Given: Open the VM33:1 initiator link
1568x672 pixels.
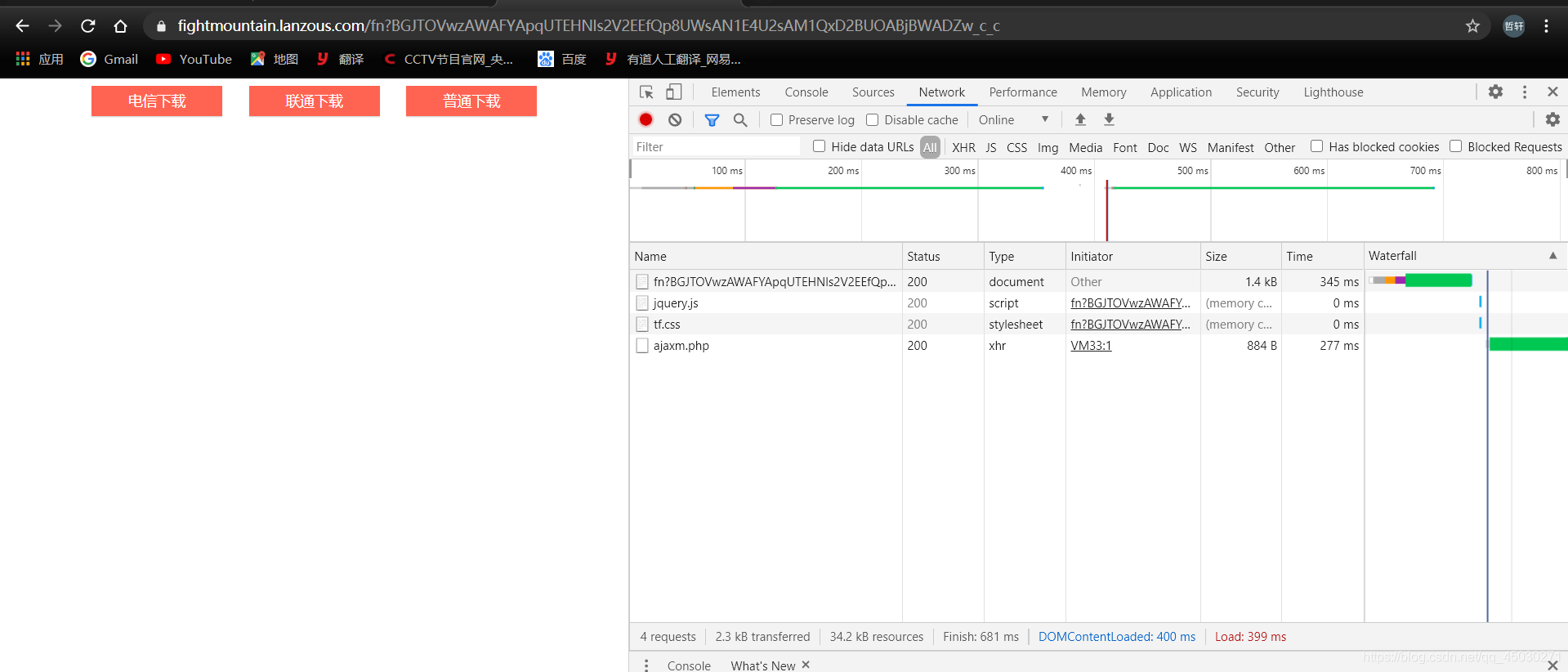Looking at the screenshot, I should coord(1091,346).
